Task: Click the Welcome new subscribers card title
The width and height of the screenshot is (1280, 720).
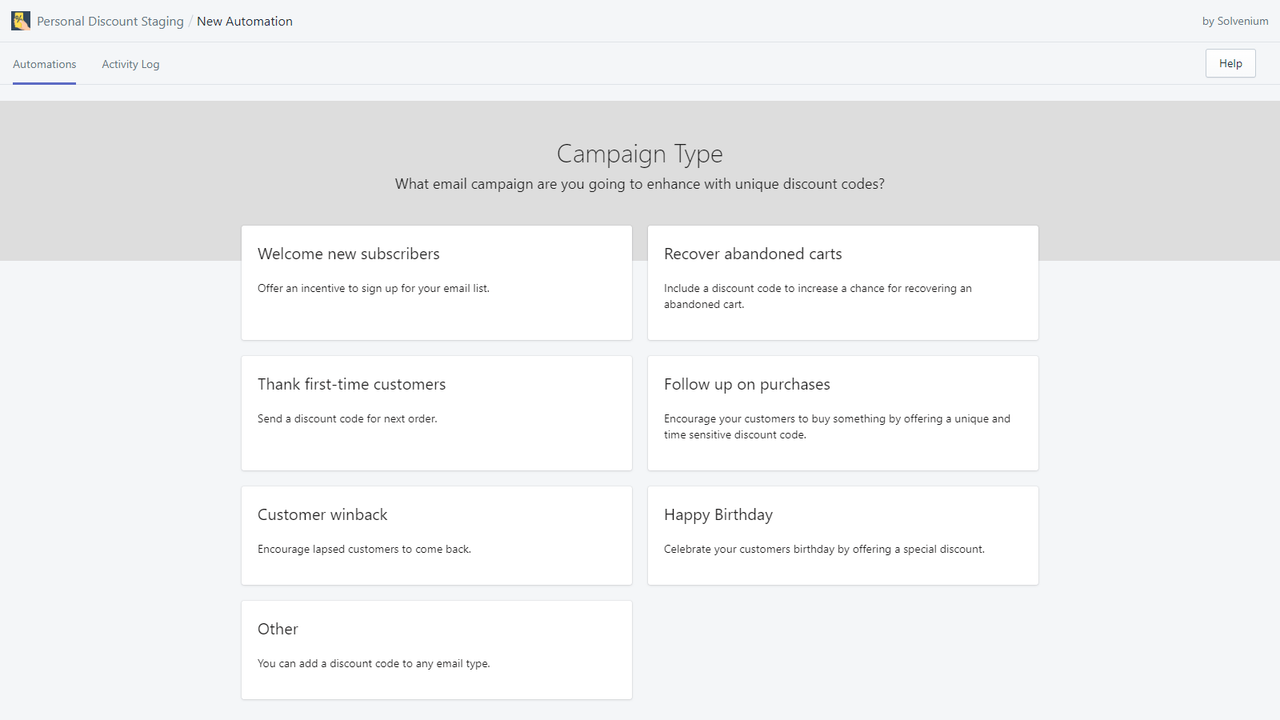Action: 348,253
